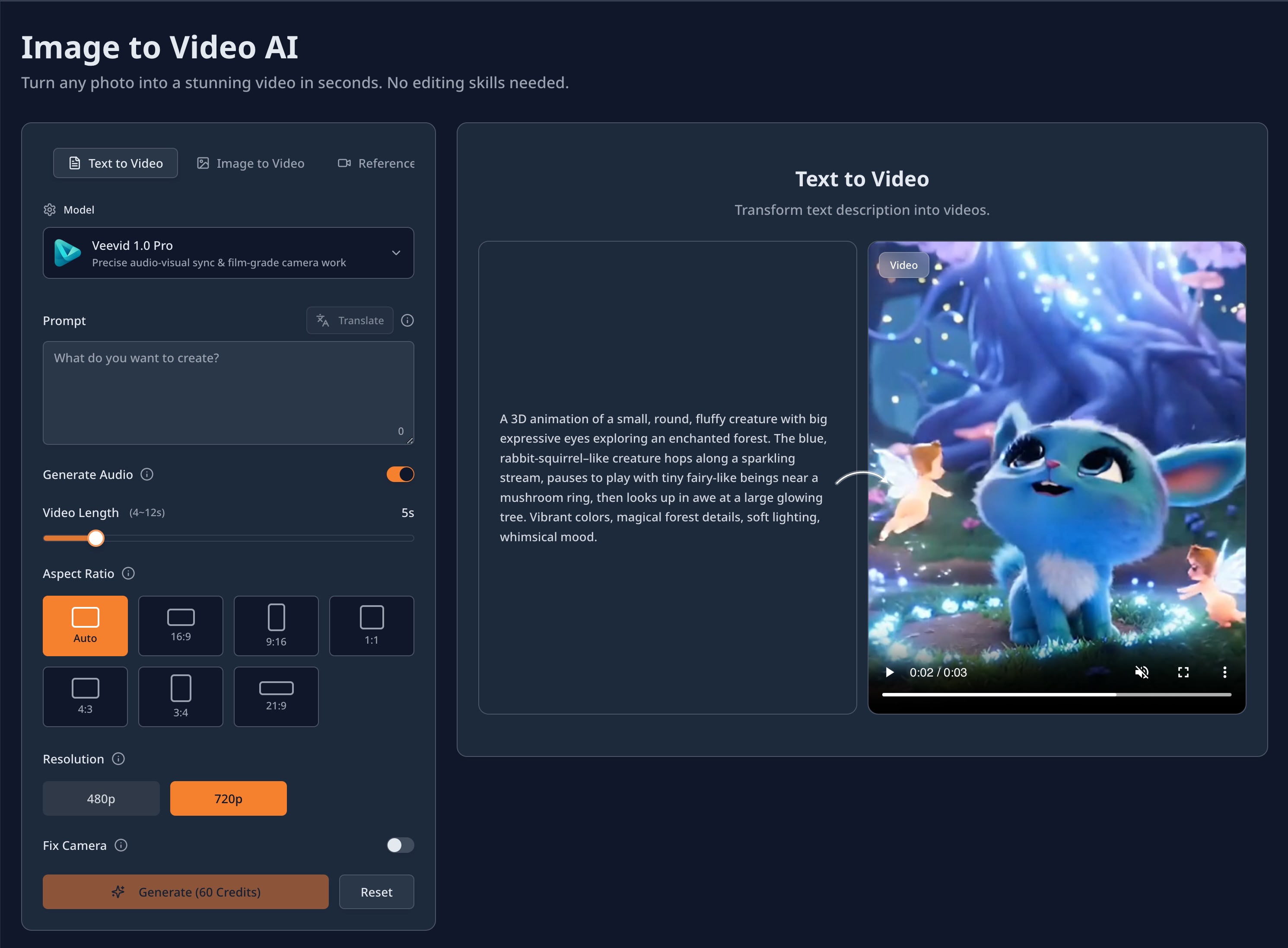Open fullscreen mode on the video player

(x=1183, y=672)
